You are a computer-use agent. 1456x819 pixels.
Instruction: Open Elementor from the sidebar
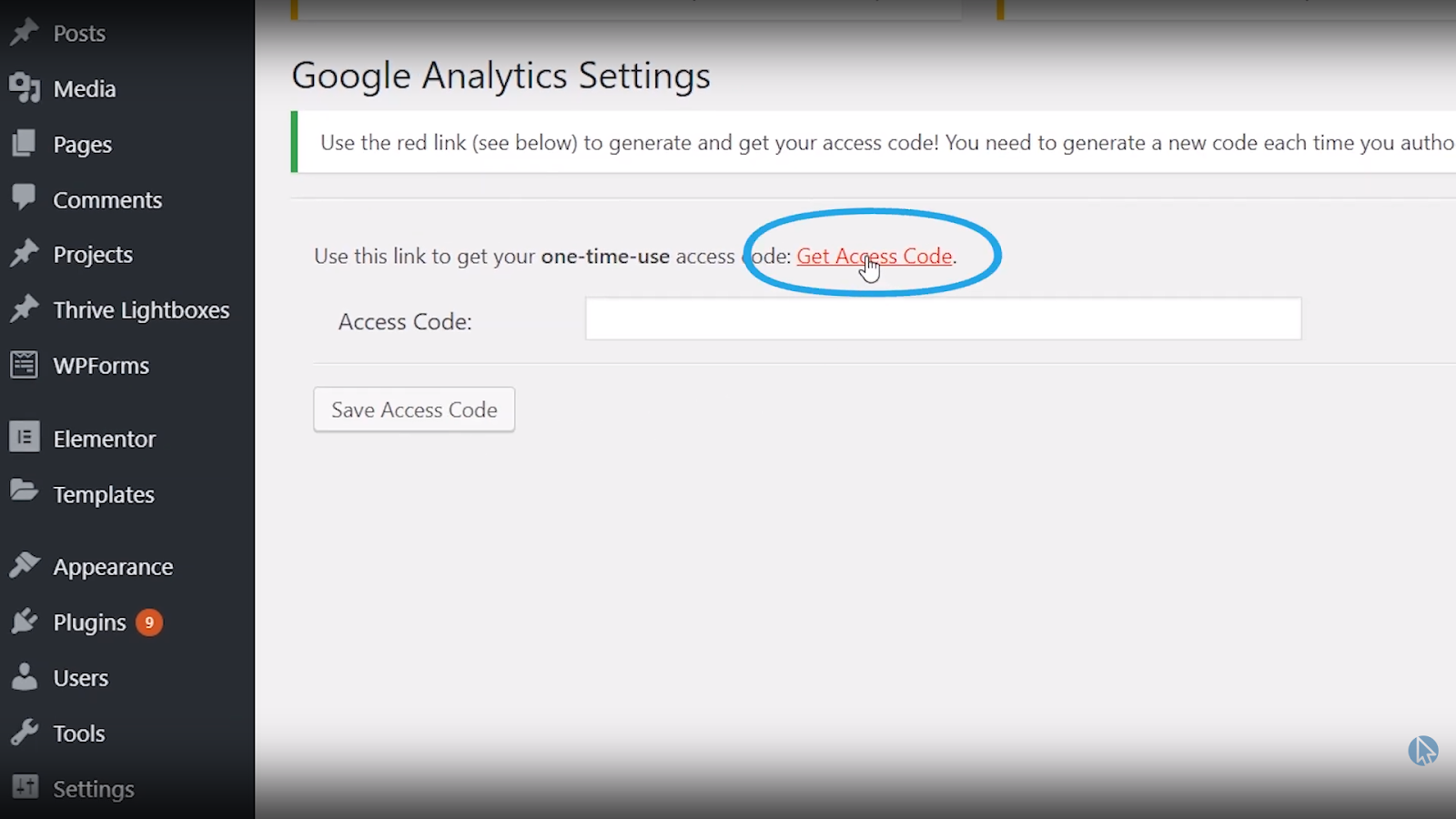point(105,439)
